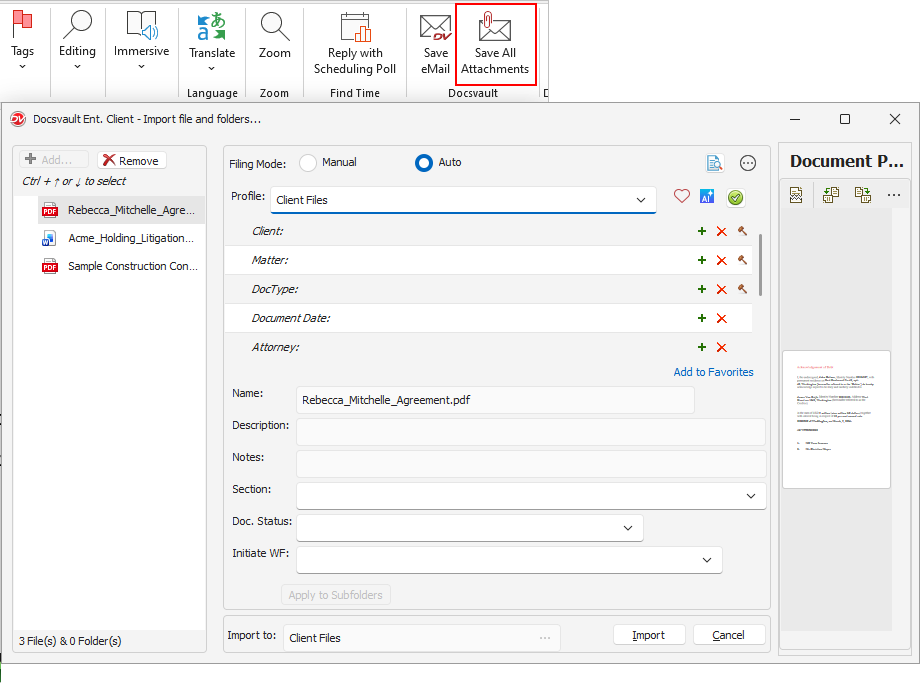
Task: Click the Import to Client Files field
Action: point(421,638)
